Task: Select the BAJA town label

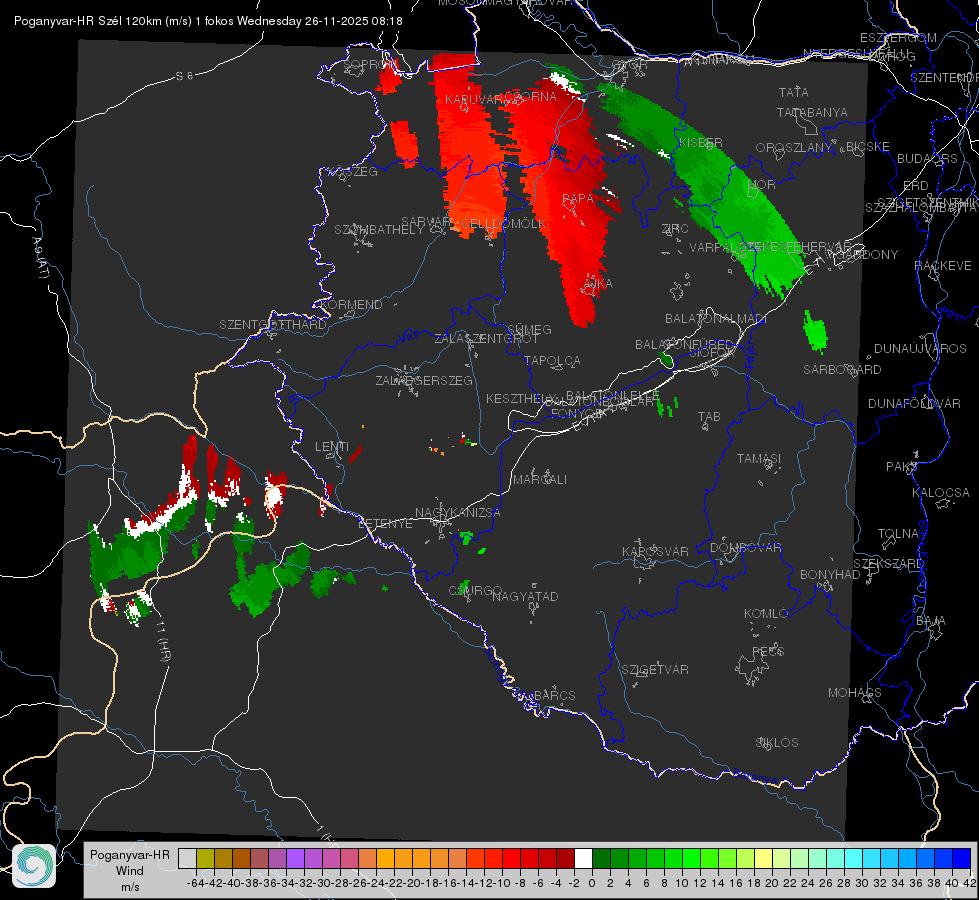Action: tap(931, 621)
